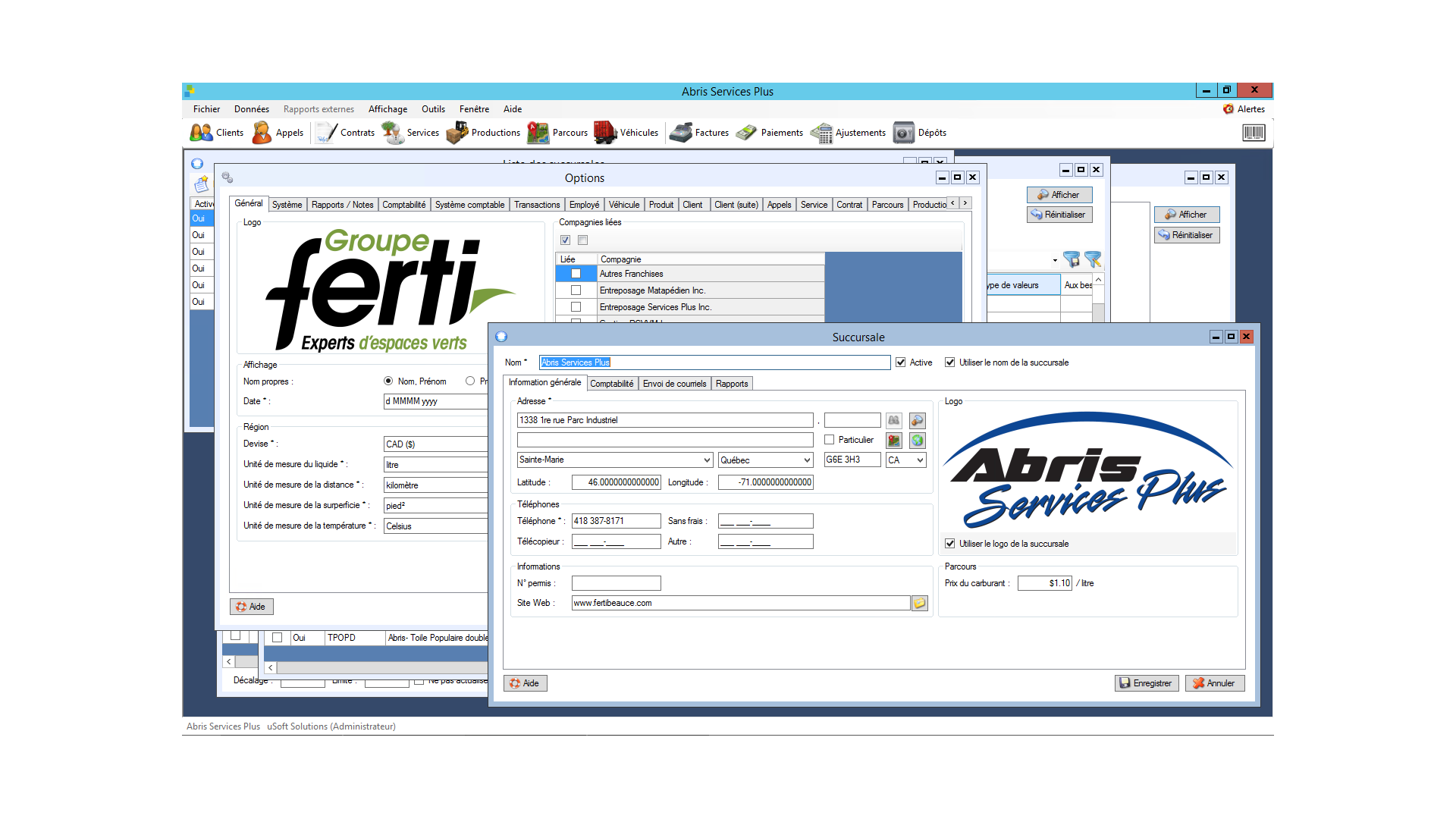Viewport: 1456px width, 819px height.
Task: Open the Paiements toolbar icon
Action: tap(769, 133)
